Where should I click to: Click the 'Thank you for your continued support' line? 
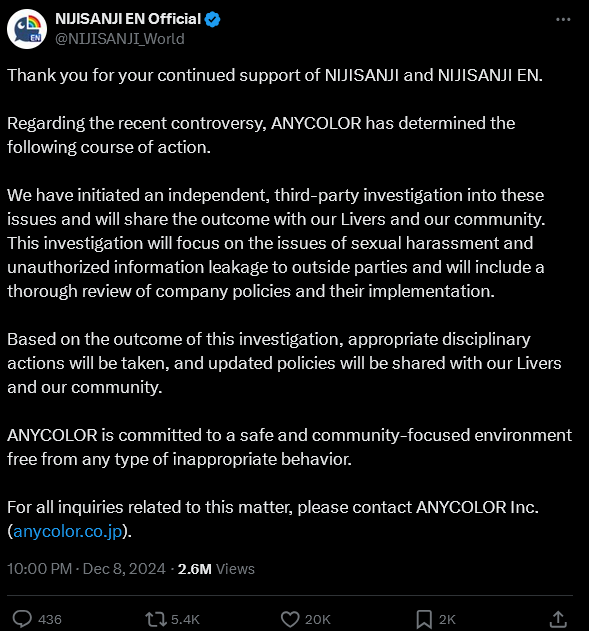tap(275, 75)
